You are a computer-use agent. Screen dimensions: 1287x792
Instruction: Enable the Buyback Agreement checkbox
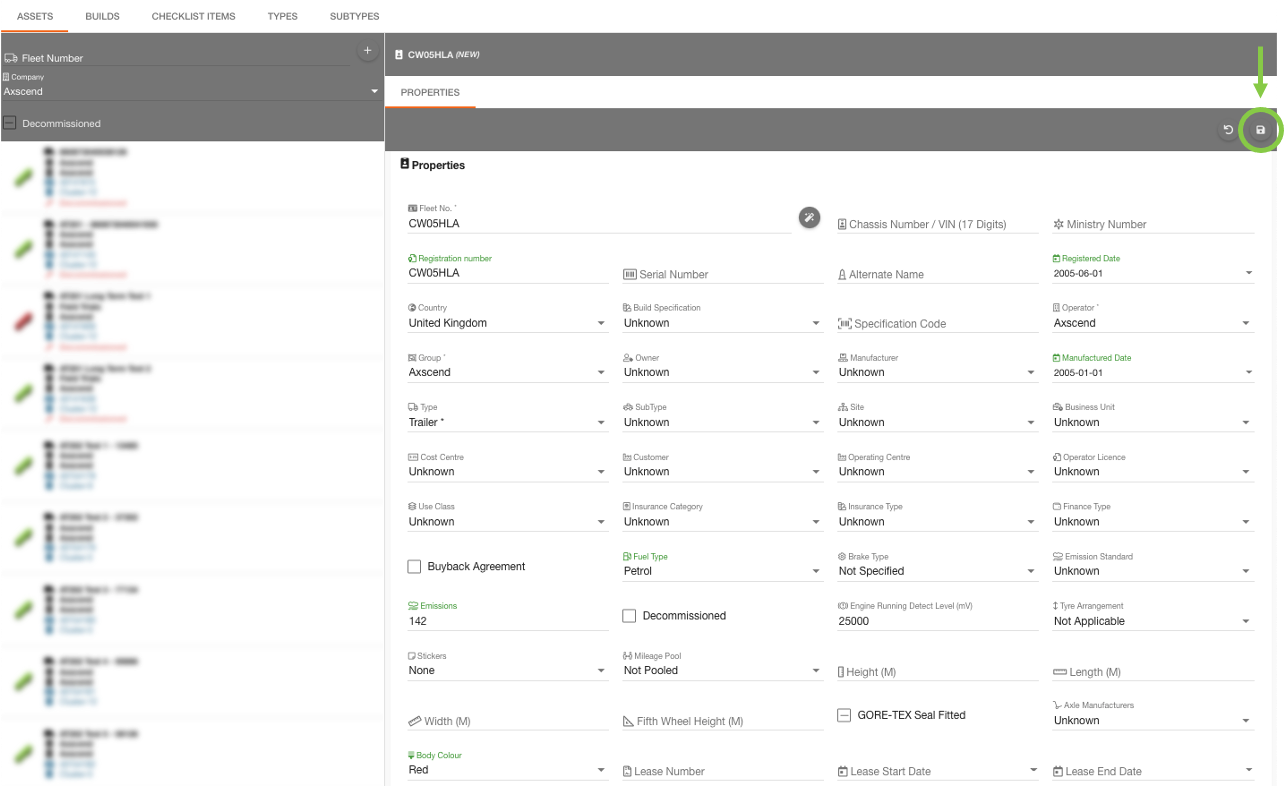[x=414, y=567]
